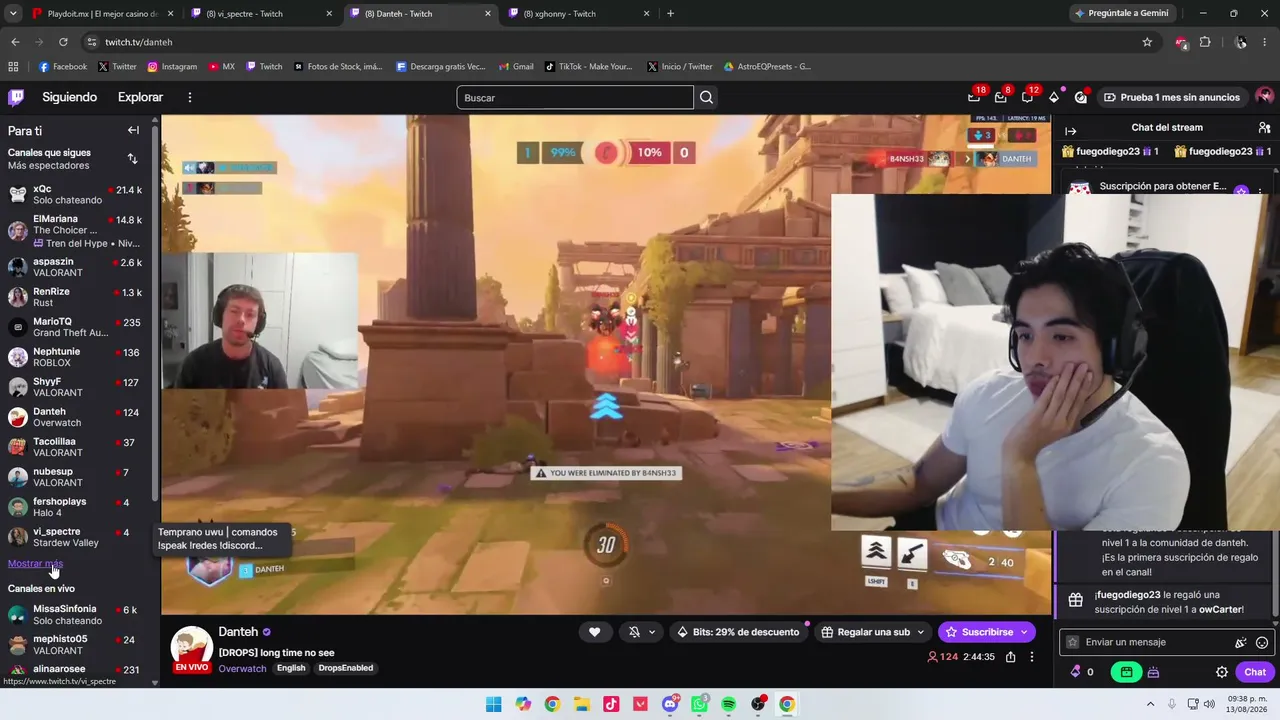Click the Bits icon in the top bar
1280x720 pixels.
click(1054, 97)
